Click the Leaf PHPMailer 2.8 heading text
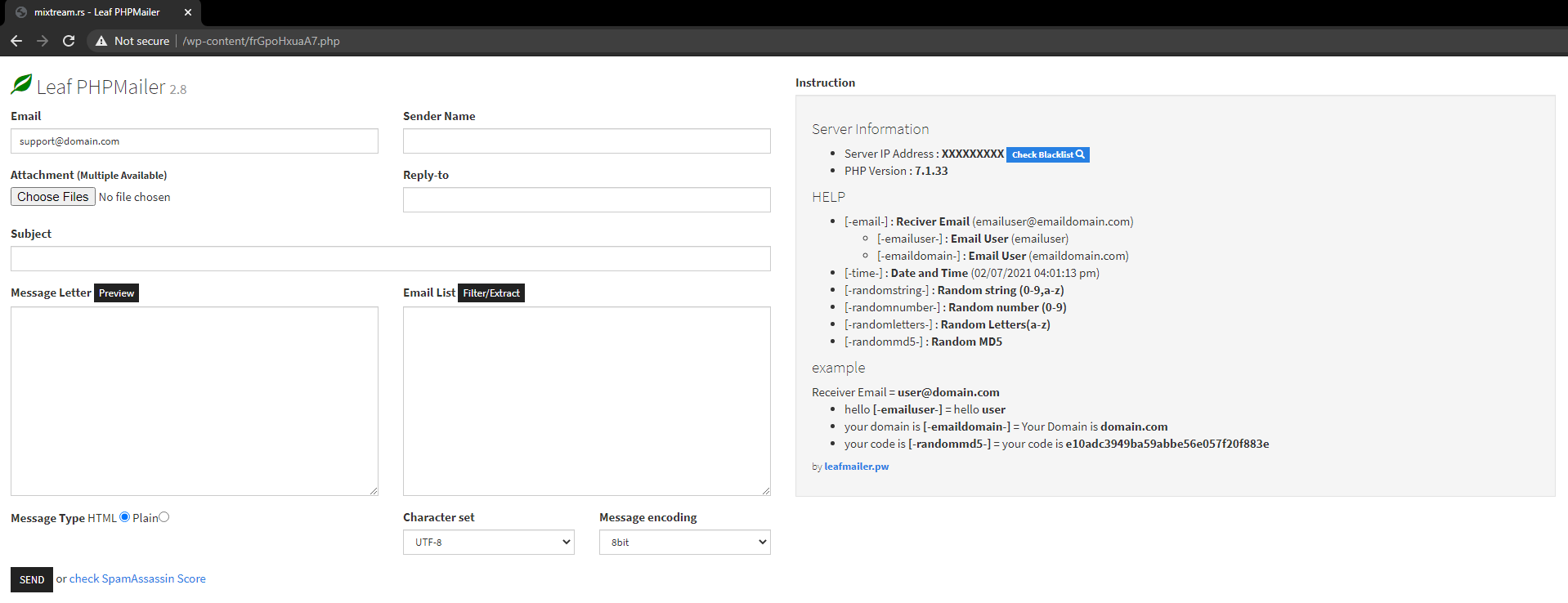The width and height of the screenshot is (1568, 603). 112,87
